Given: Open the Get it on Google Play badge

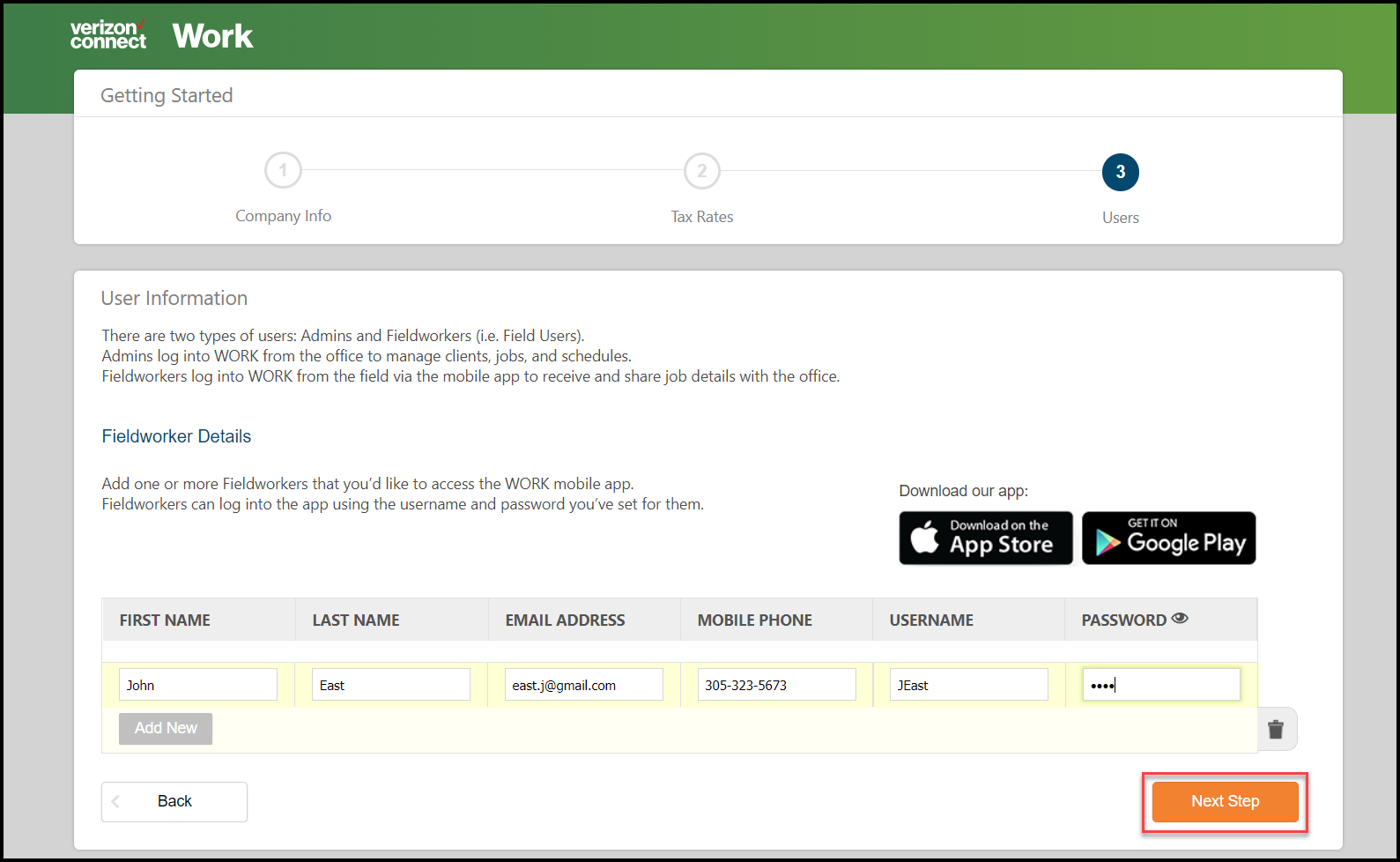Looking at the screenshot, I should (1169, 538).
